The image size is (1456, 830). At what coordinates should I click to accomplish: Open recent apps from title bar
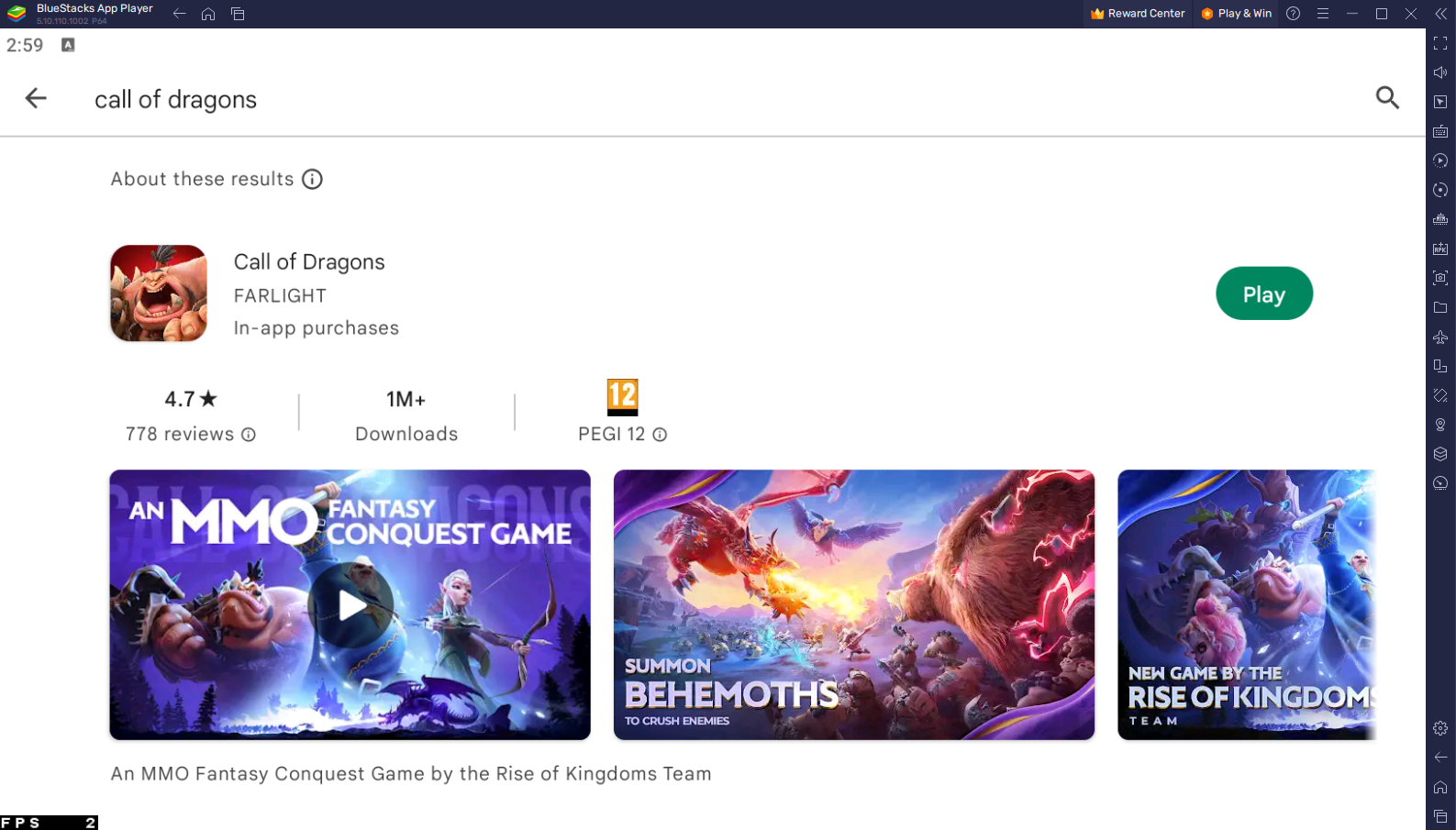[x=238, y=14]
